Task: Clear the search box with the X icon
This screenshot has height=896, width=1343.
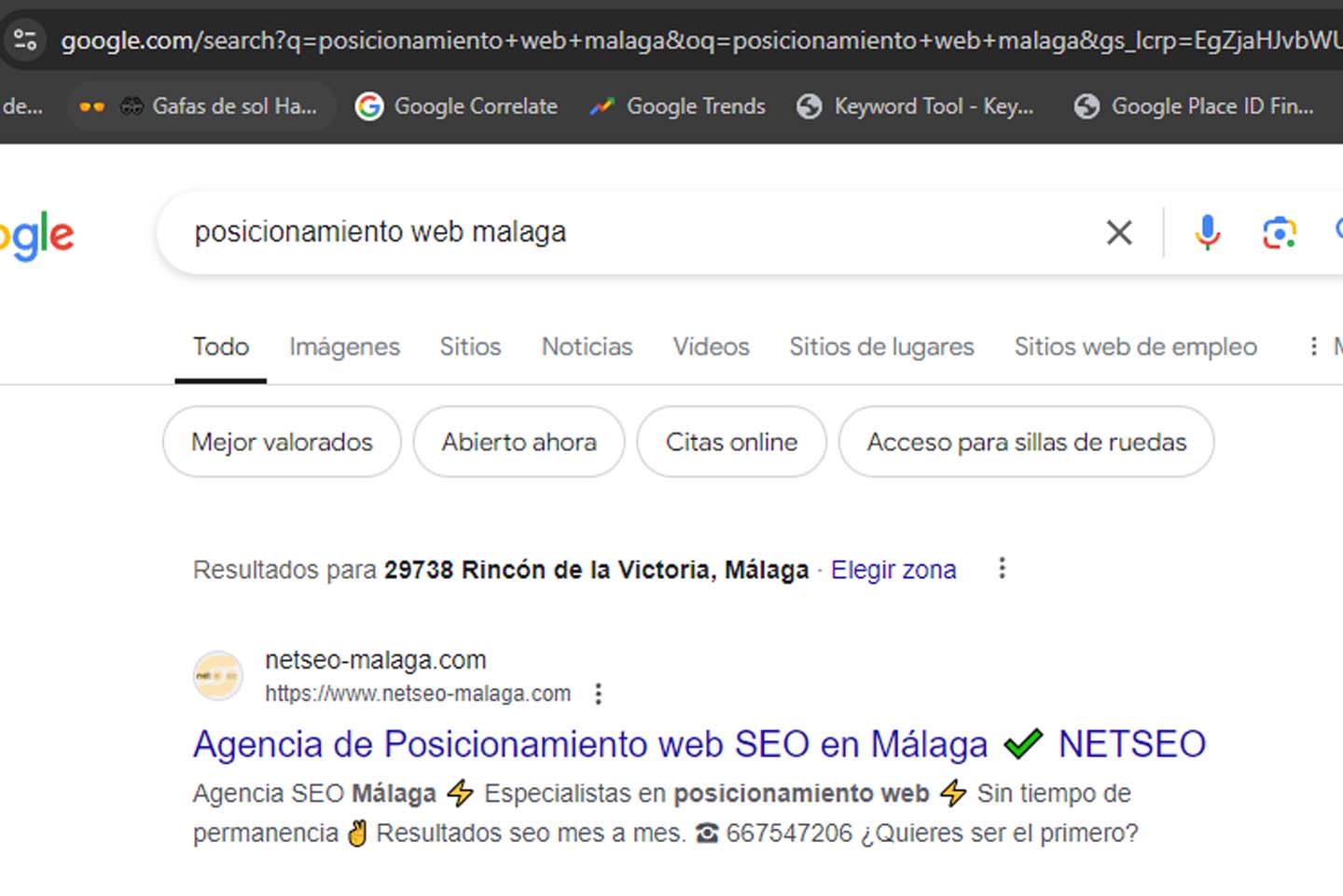Action: click(x=1119, y=232)
